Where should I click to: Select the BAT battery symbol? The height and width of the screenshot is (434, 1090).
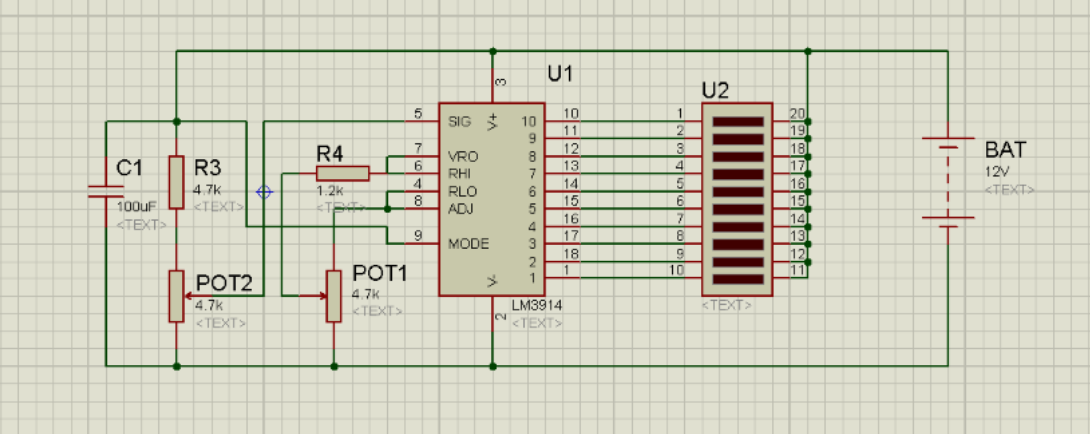pyautogui.click(x=947, y=182)
